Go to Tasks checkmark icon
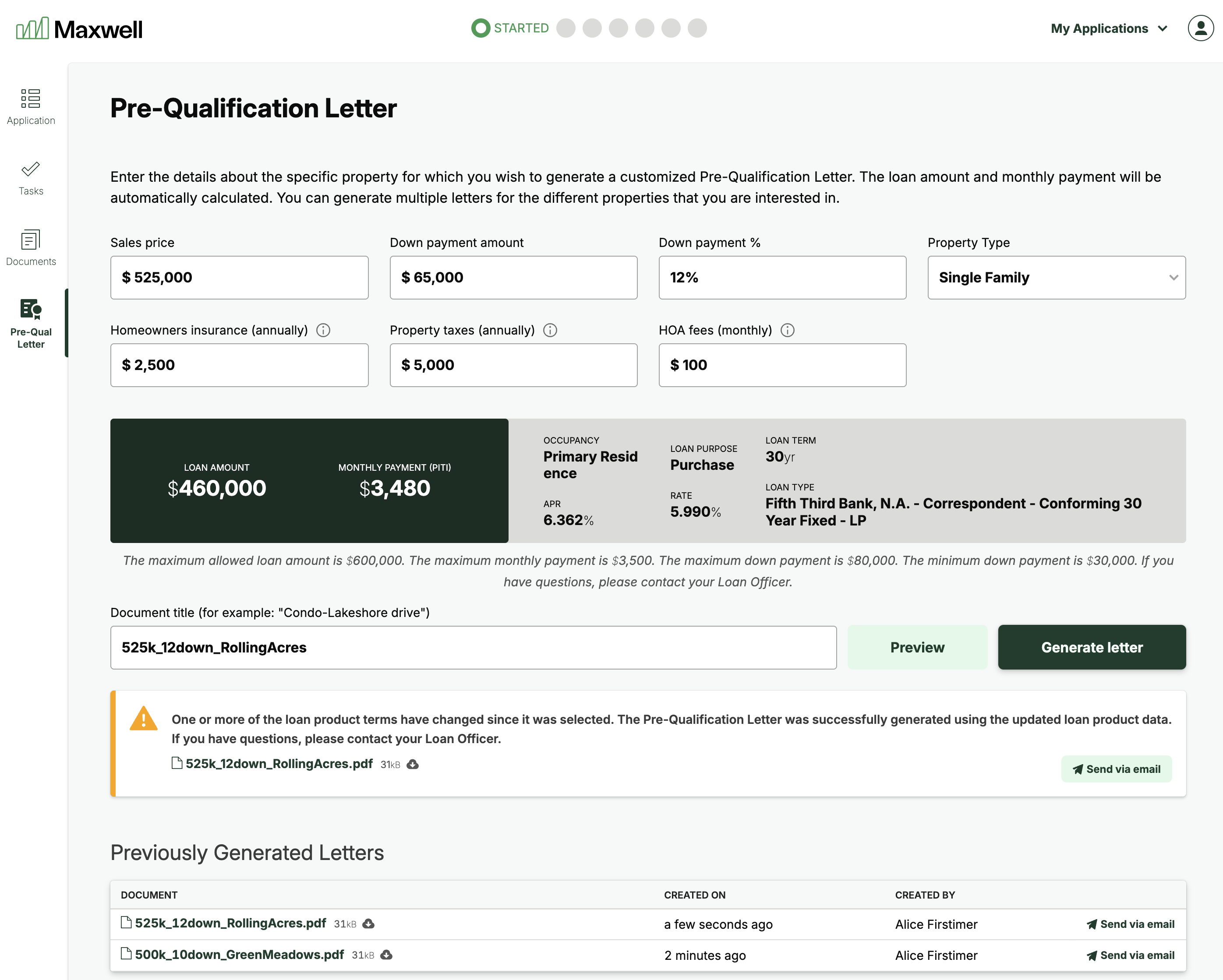1223x980 pixels. click(x=31, y=169)
